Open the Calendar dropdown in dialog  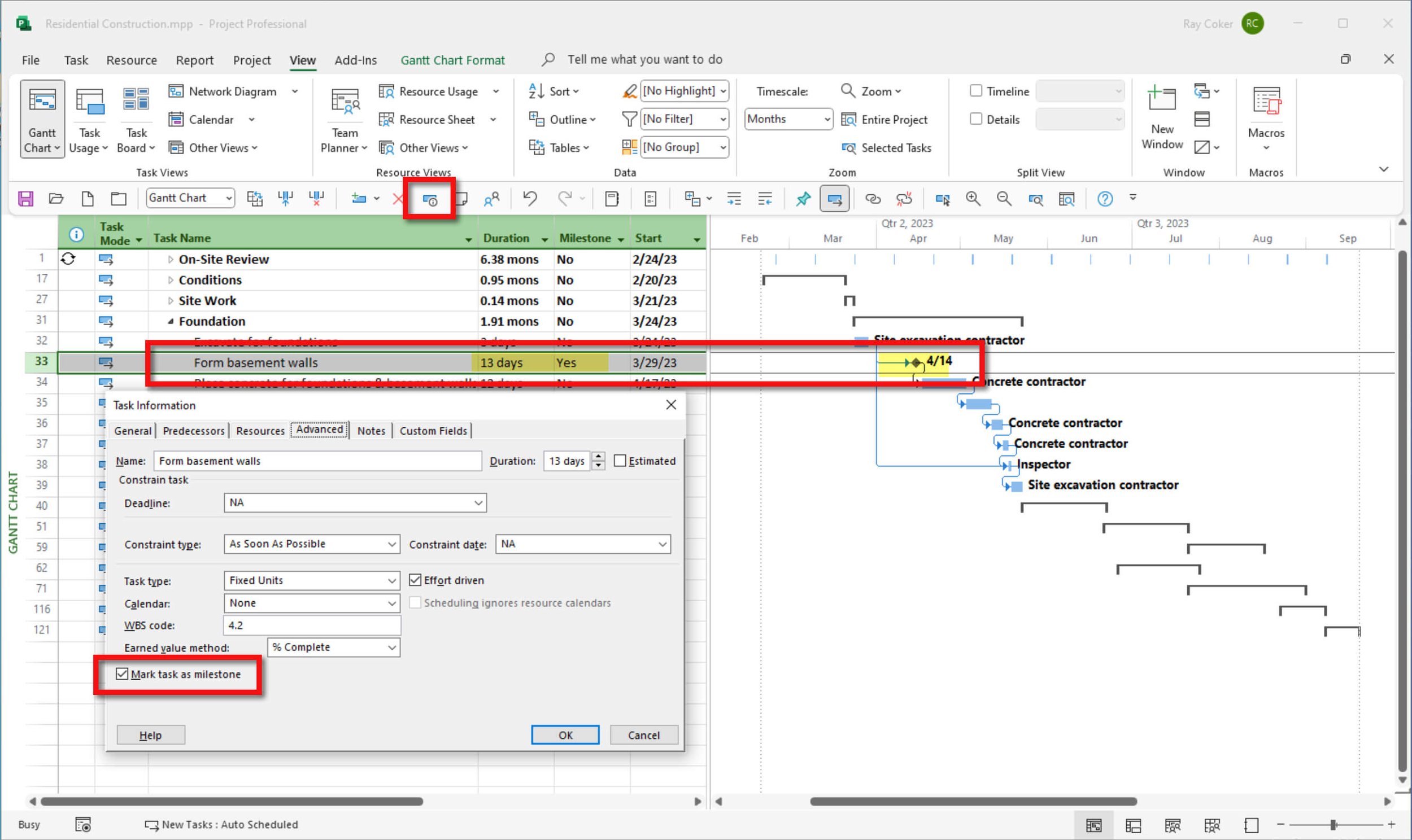[x=392, y=603]
